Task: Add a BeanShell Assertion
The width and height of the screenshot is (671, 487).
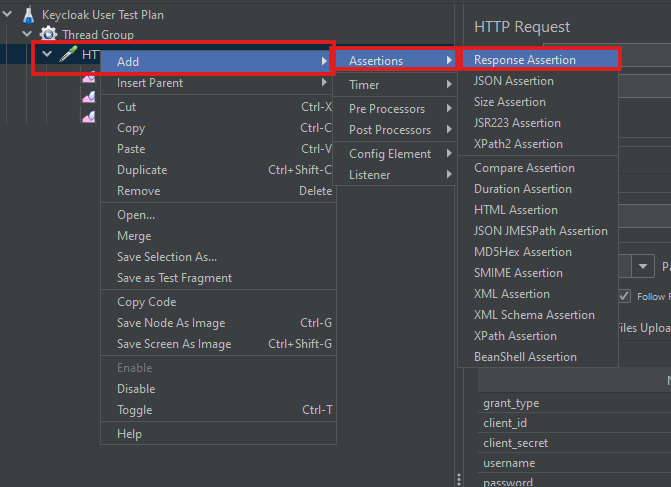Action: [x=538, y=356]
